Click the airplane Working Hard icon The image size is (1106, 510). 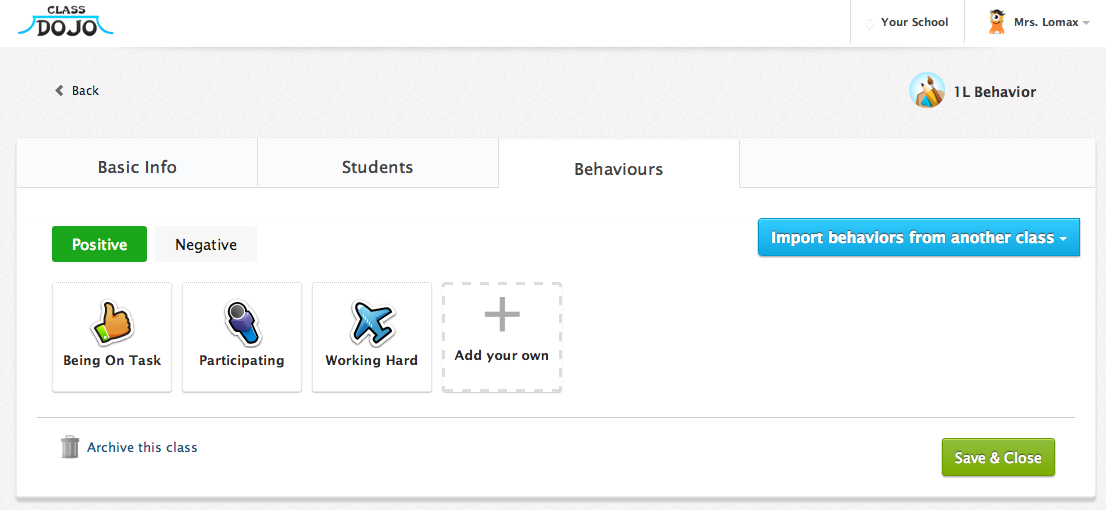[x=372, y=323]
